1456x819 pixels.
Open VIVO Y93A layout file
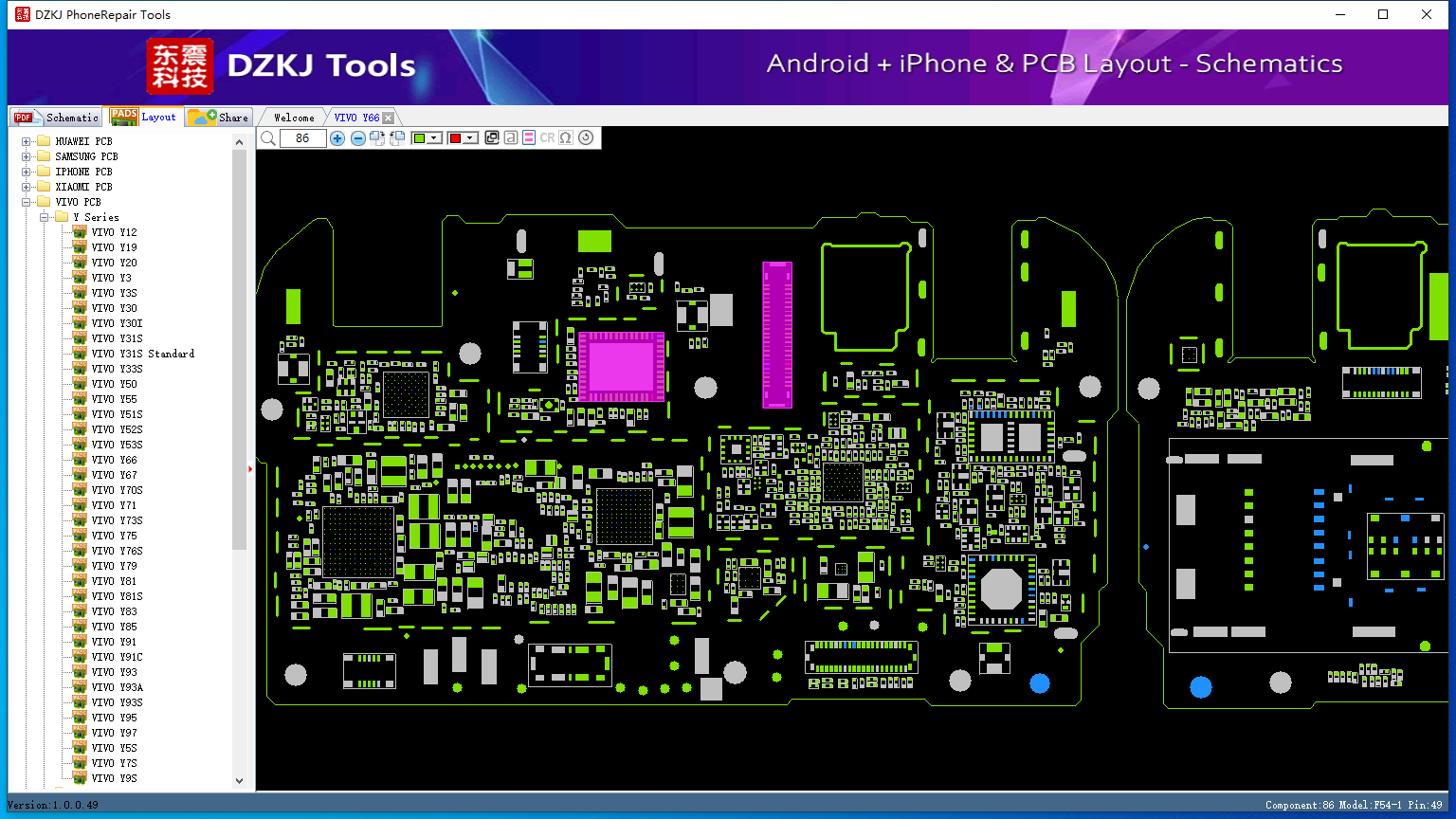(118, 687)
